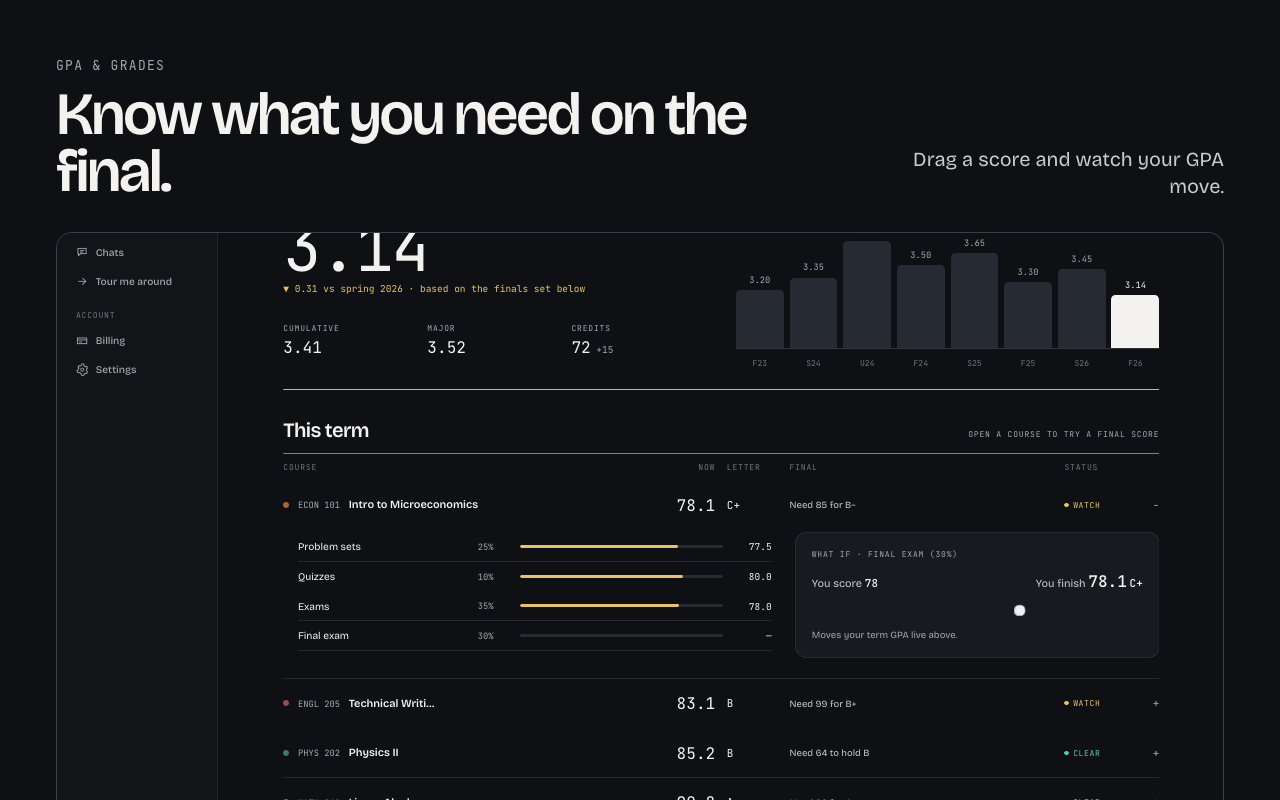Screen dimensions: 1280x800
Task: Select the 83.1 grade for ENGL 205
Action: [x=696, y=703]
